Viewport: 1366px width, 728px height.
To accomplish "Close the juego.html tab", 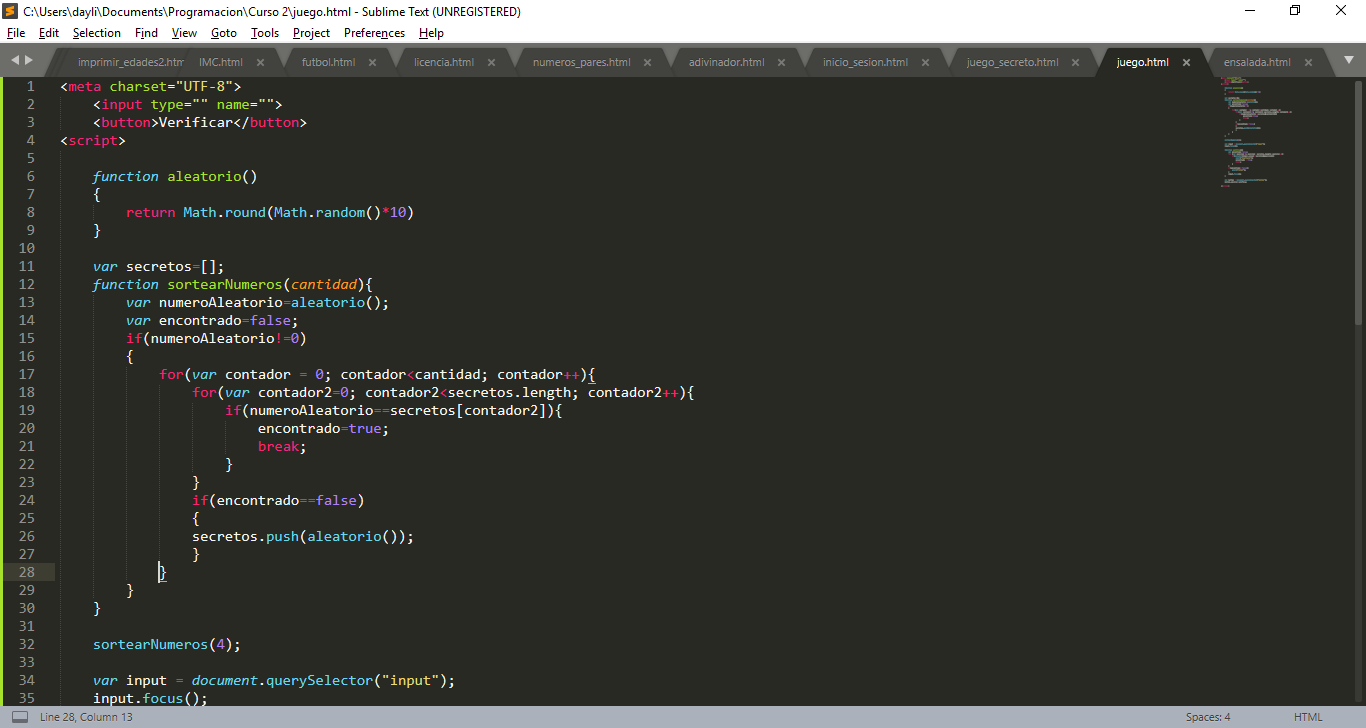I will [1187, 62].
